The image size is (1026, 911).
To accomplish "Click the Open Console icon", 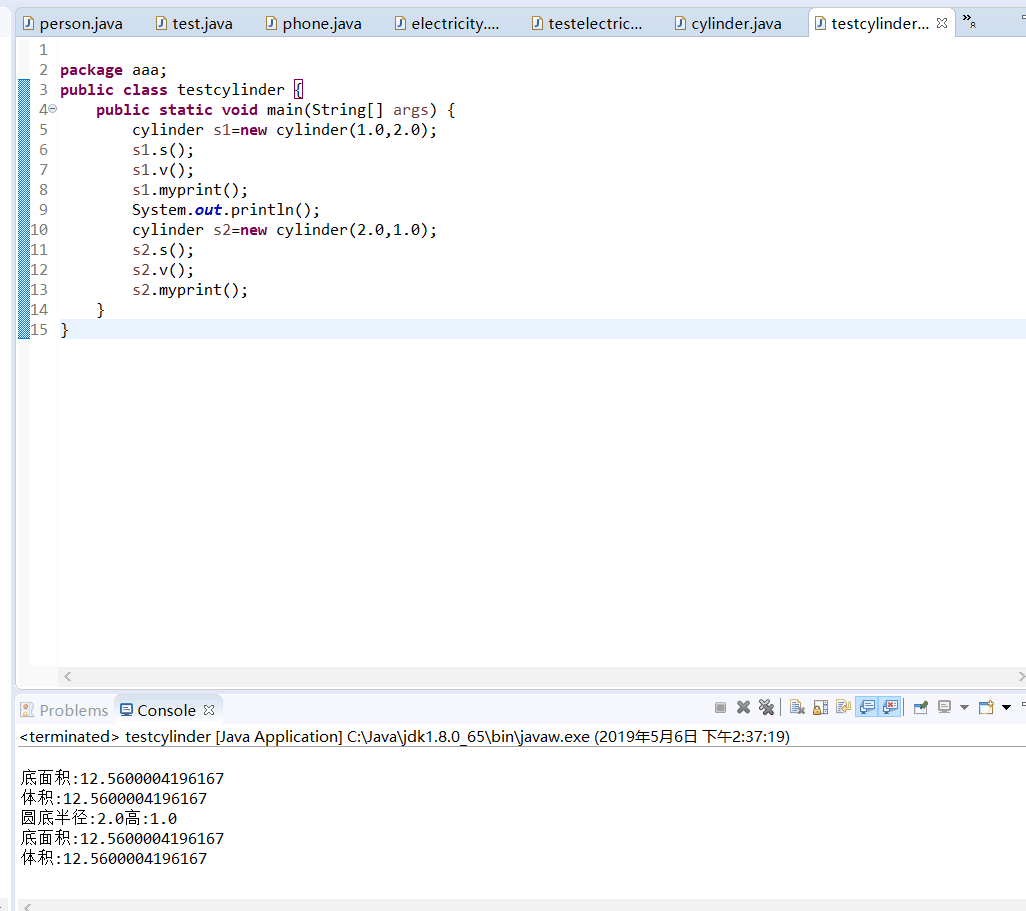I will [x=986, y=708].
